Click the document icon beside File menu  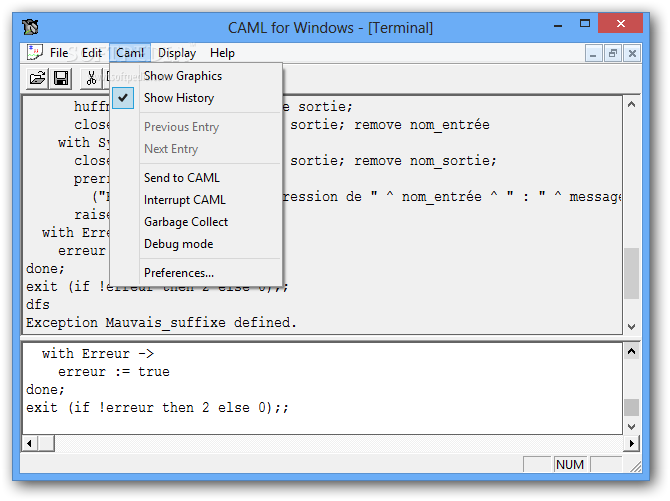[x=35, y=53]
